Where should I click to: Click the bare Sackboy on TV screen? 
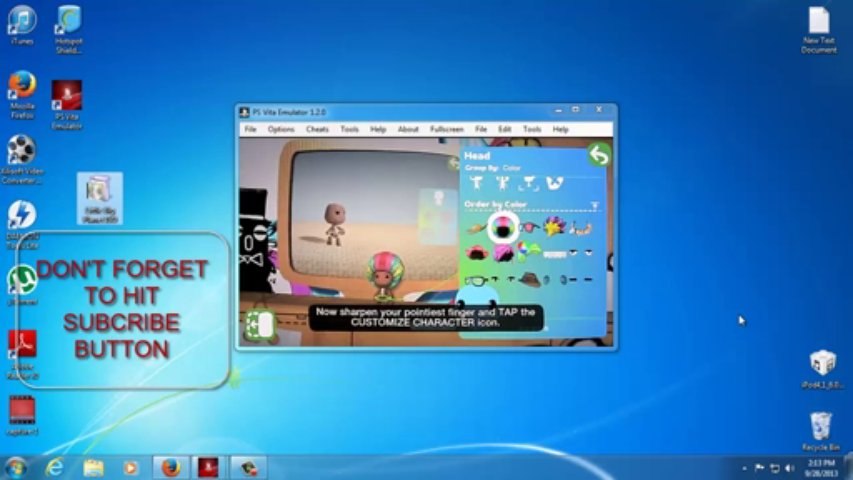click(x=334, y=224)
